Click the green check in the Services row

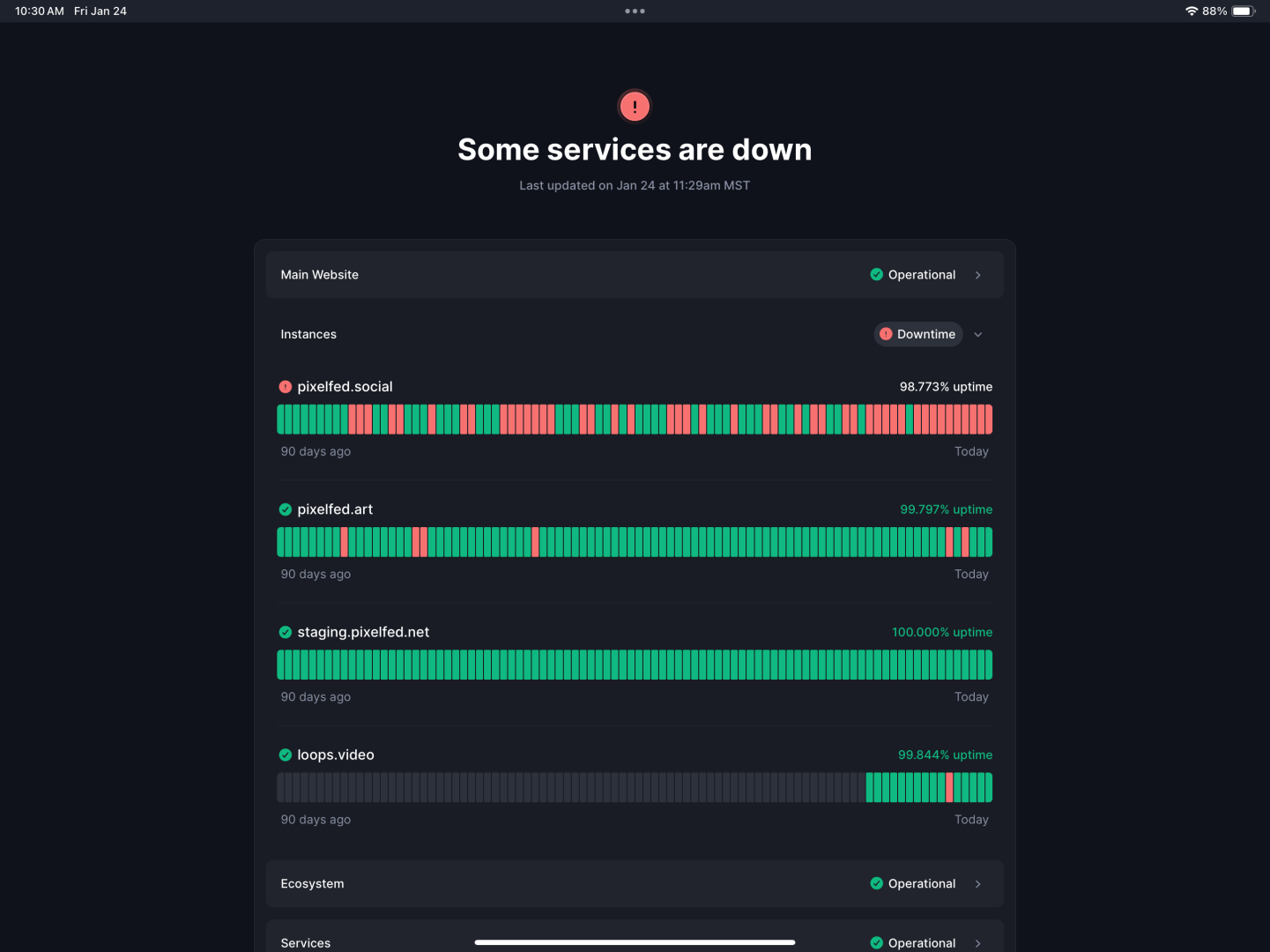(x=876, y=942)
